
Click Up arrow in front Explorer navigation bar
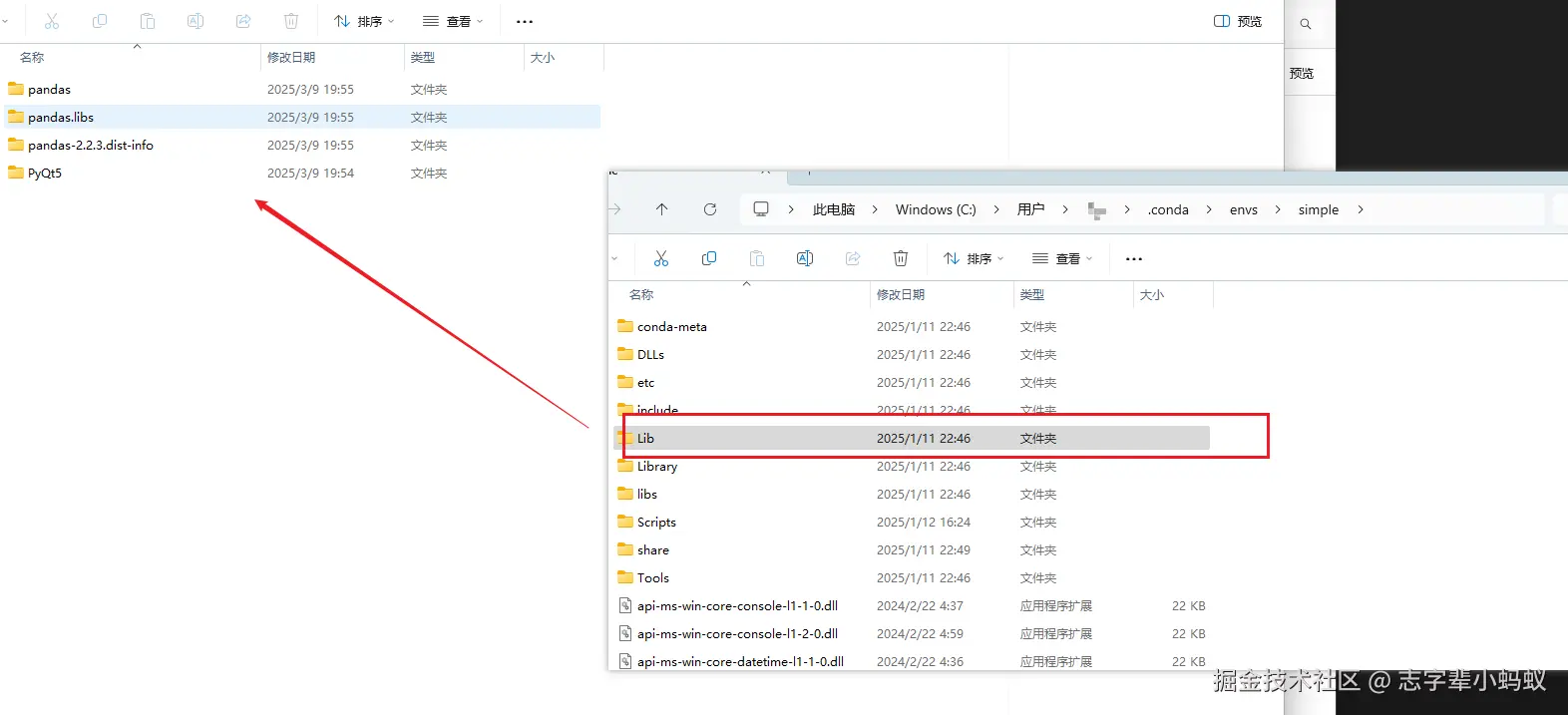662,209
